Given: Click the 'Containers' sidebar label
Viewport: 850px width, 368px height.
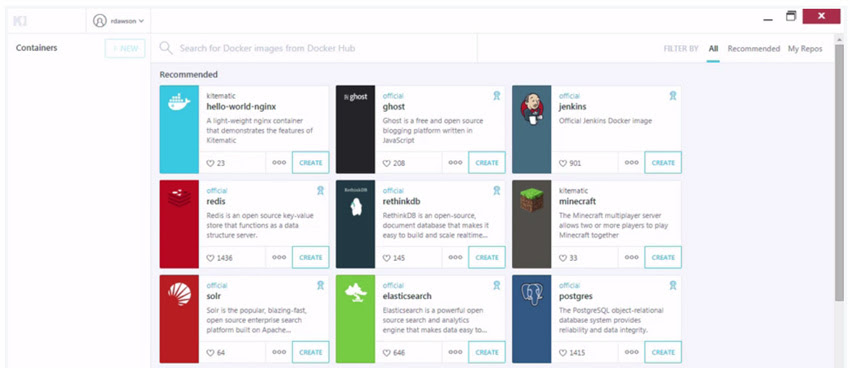Looking at the screenshot, I should [x=36, y=48].
